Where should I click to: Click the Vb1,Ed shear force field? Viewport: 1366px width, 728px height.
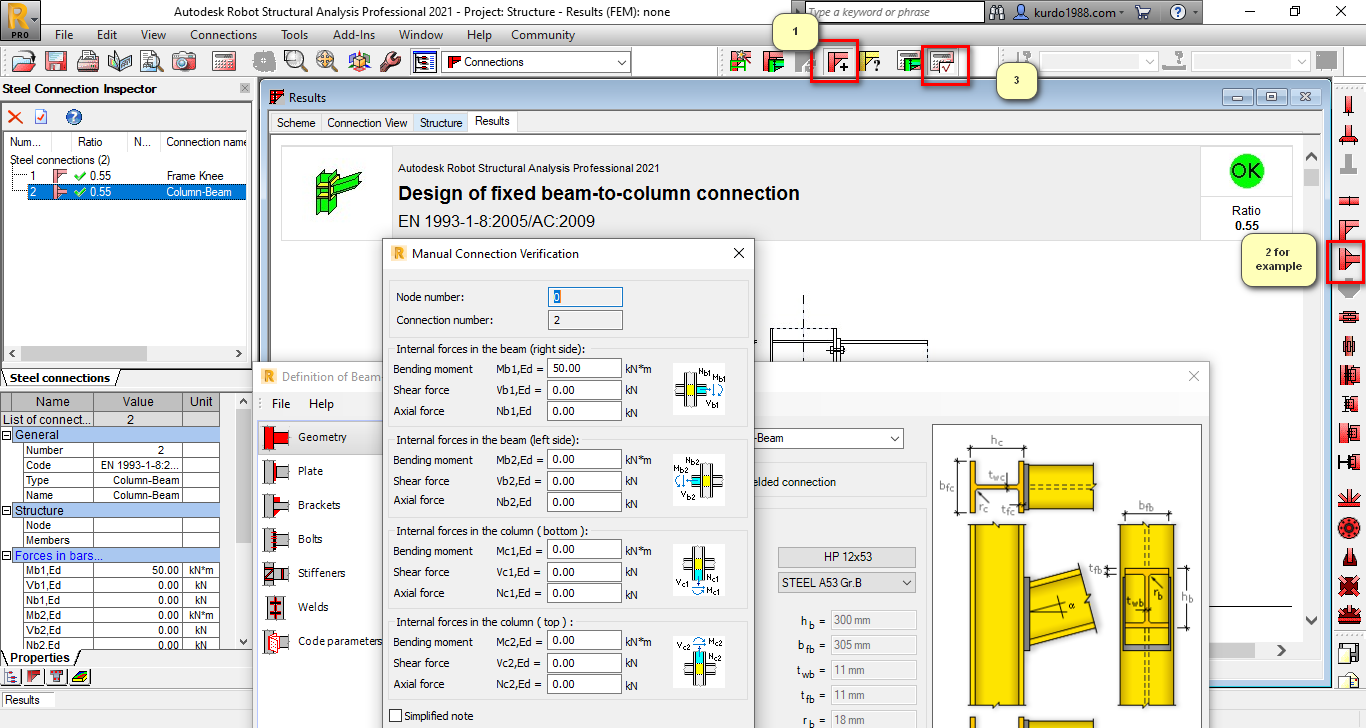click(585, 390)
